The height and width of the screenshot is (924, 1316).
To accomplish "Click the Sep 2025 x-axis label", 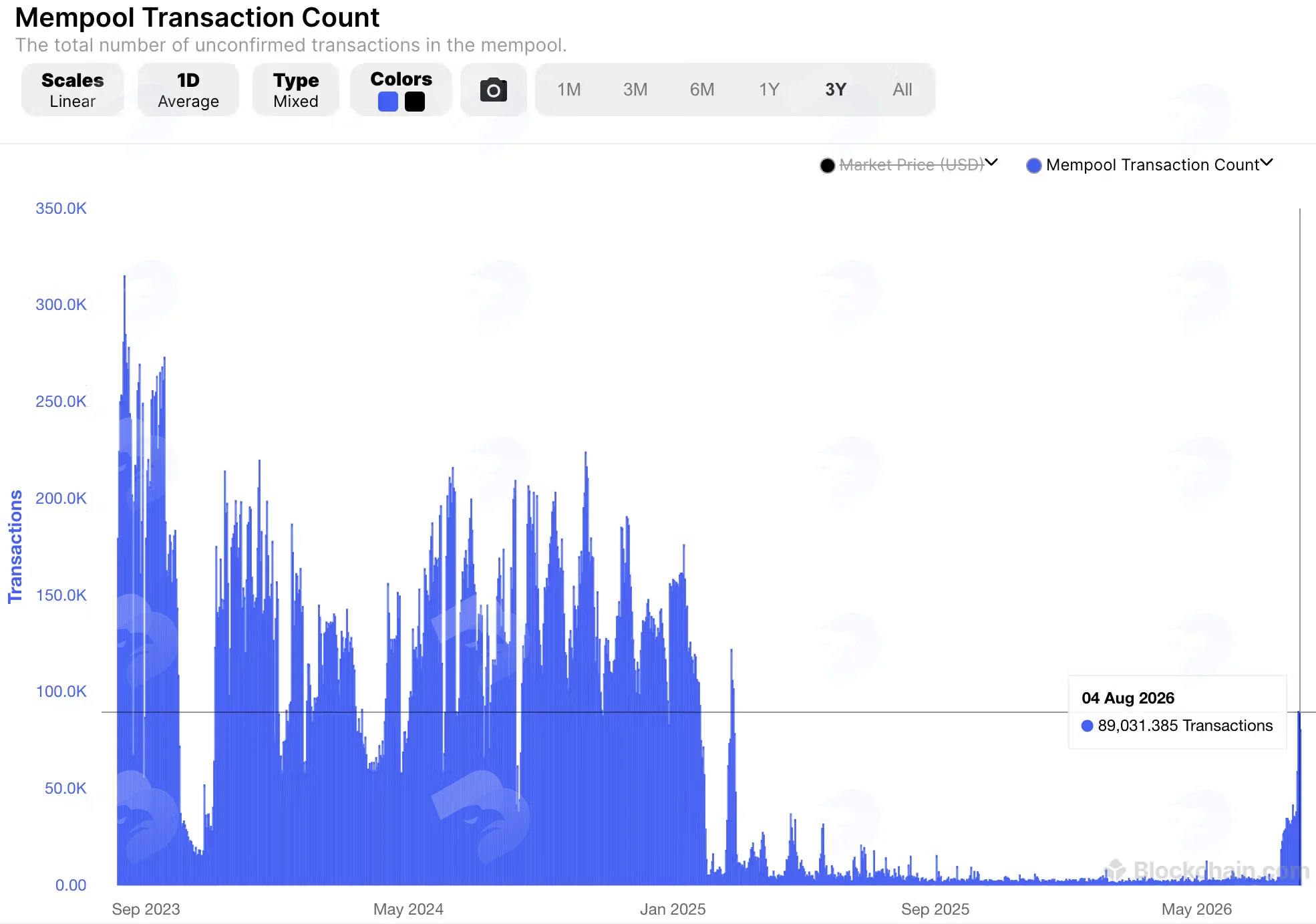I will pos(935,909).
